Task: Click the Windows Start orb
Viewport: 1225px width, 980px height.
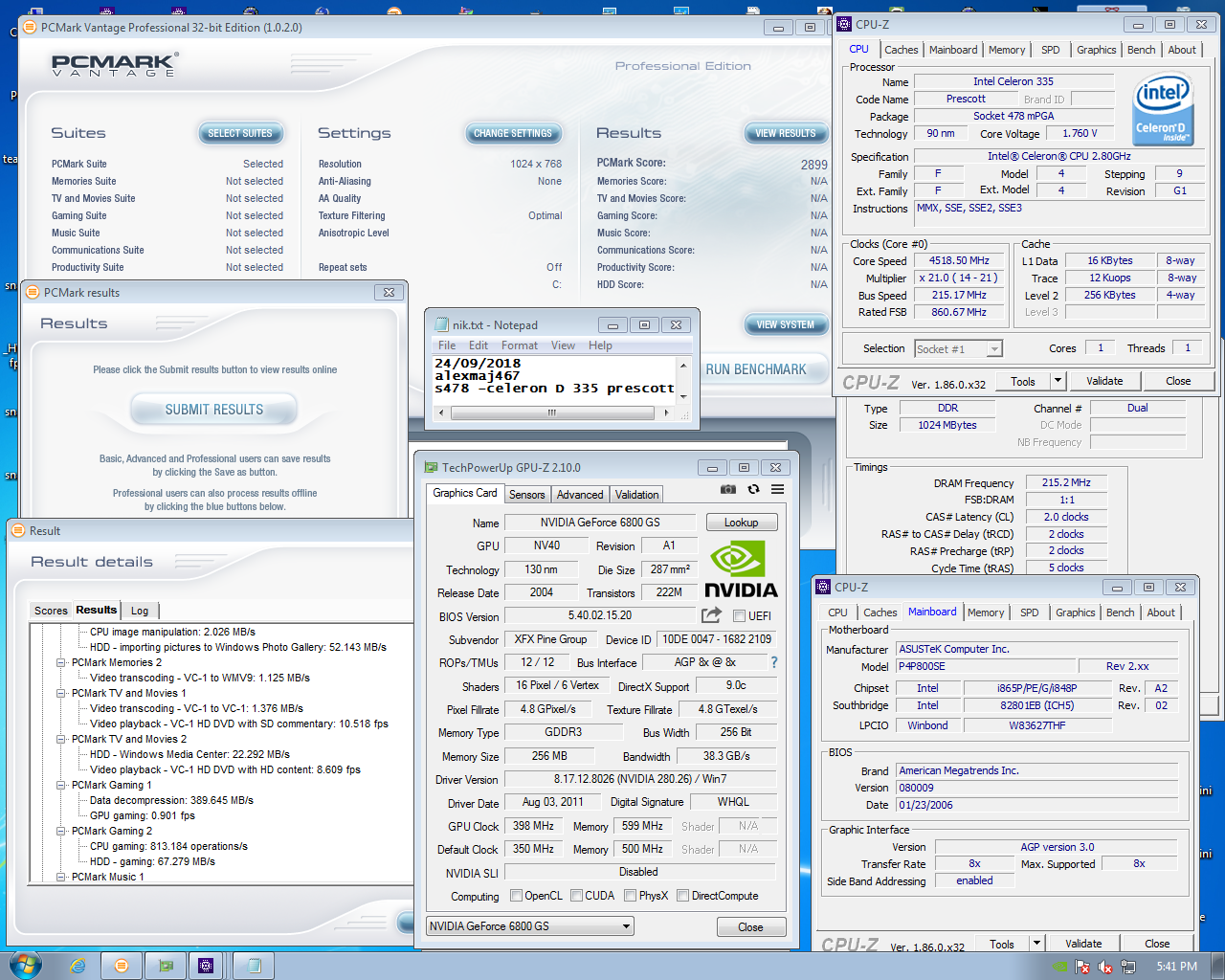Action: pos(25,965)
